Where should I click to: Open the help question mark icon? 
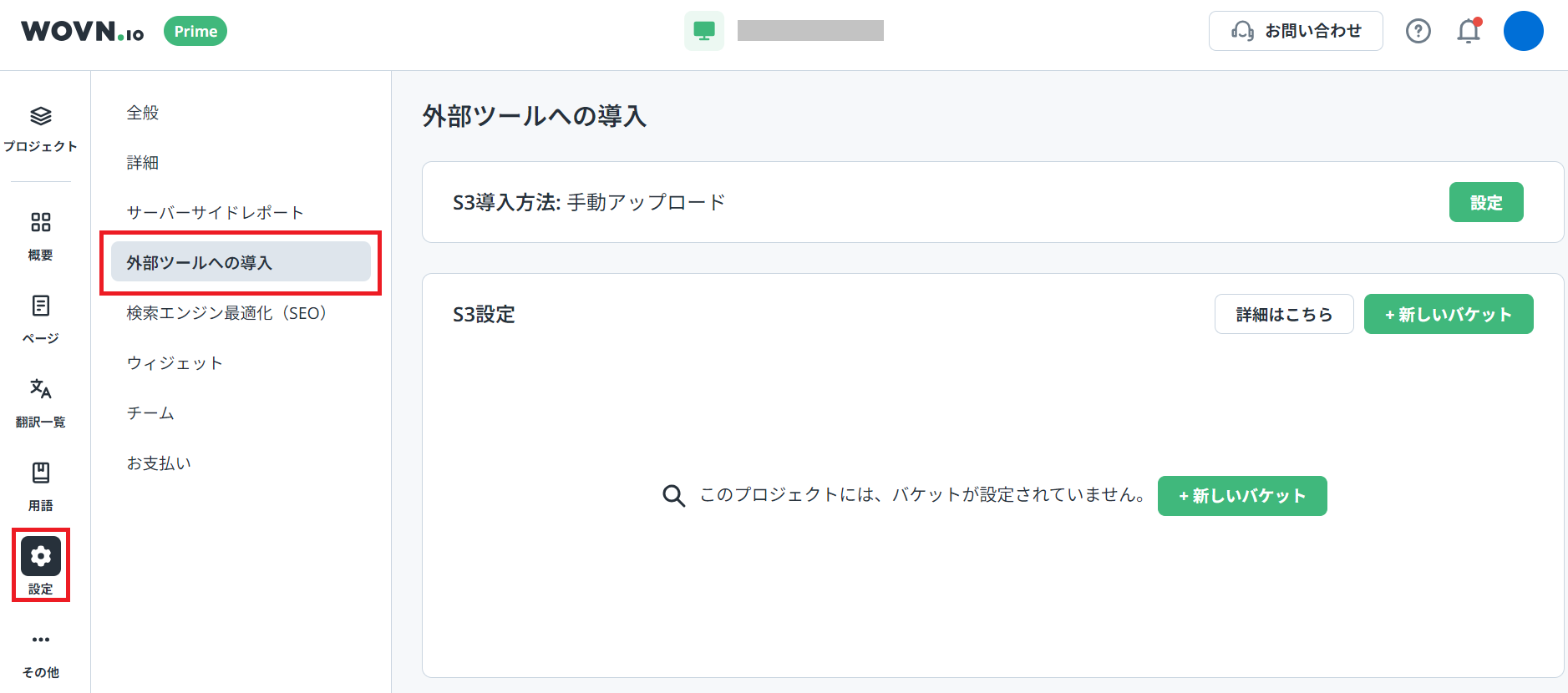click(1418, 32)
